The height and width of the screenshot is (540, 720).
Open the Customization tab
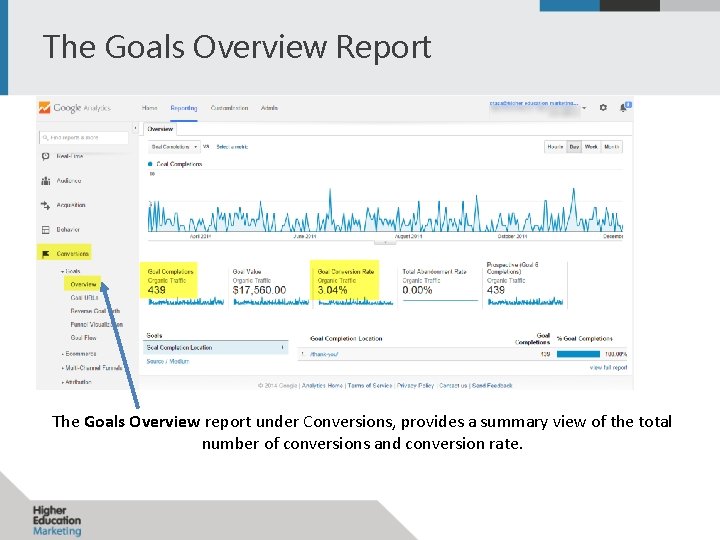pyautogui.click(x=229, y=108)
